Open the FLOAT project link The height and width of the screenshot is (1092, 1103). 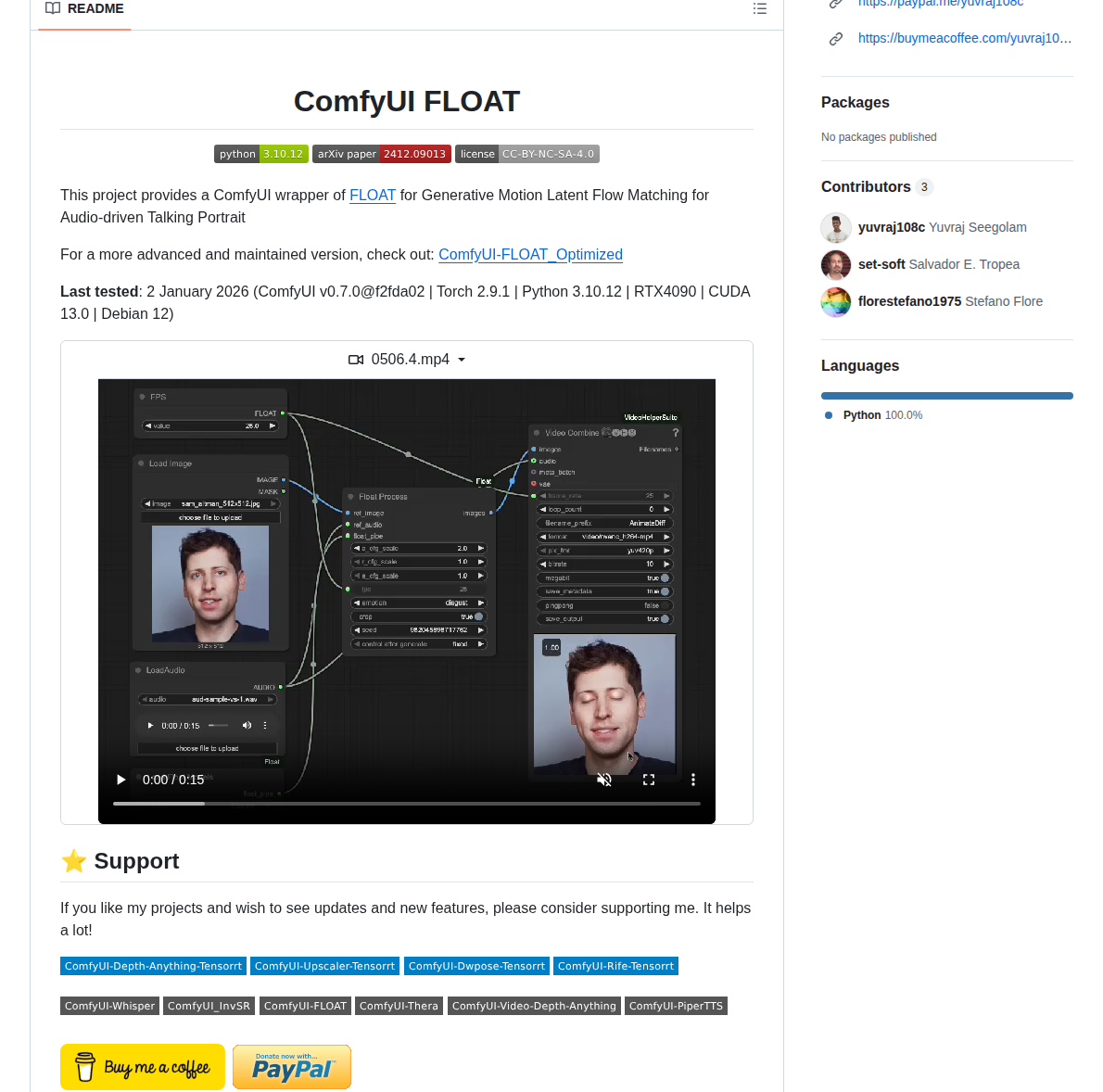coord(373,196)
